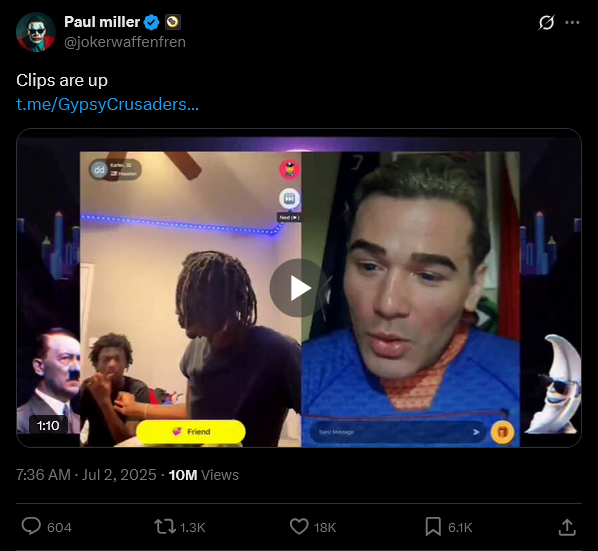Click the gold affiliate badge icon
598x551 pixels.
(173, 22)
